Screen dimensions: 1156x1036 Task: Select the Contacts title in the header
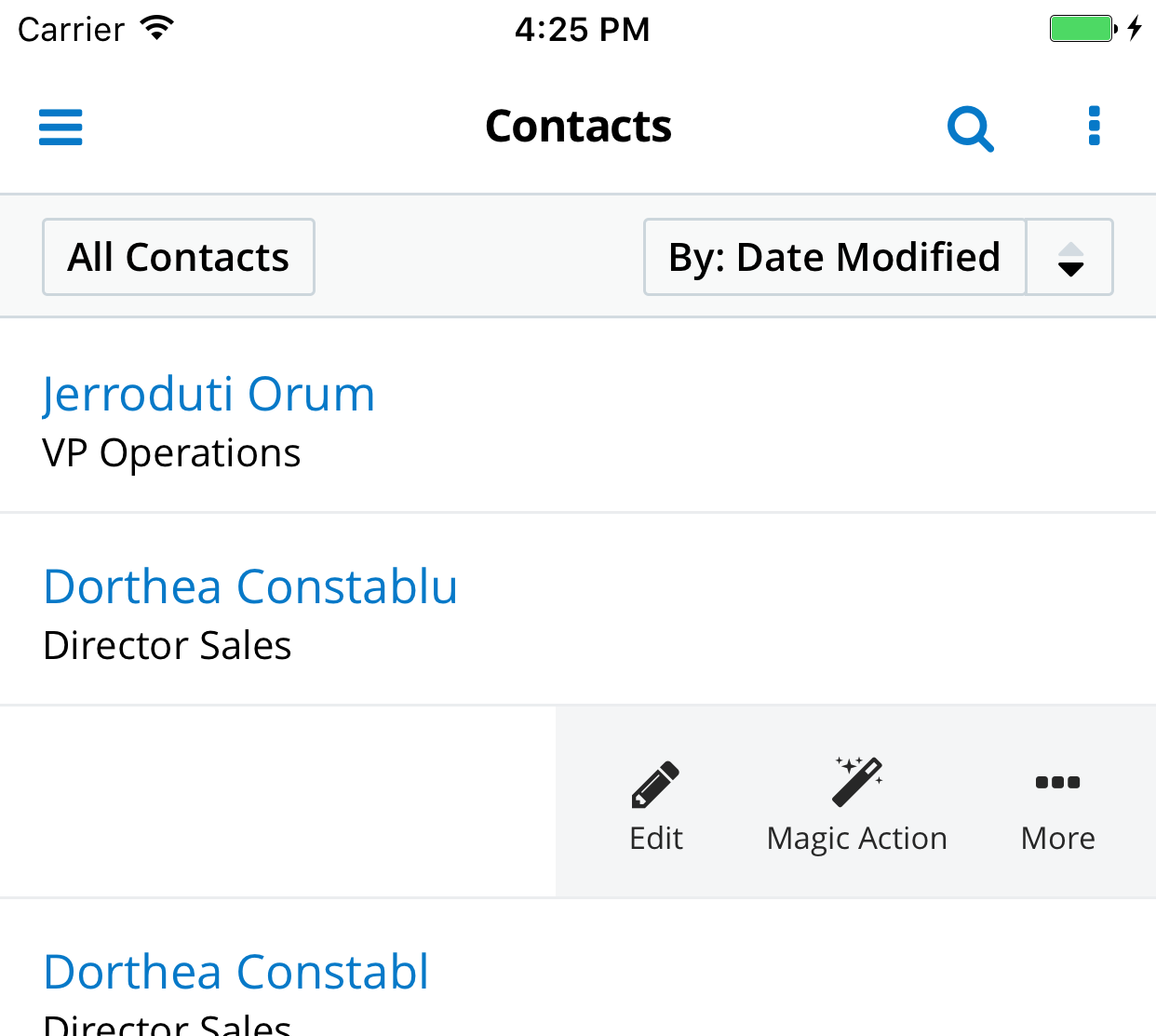click(577, 126)
